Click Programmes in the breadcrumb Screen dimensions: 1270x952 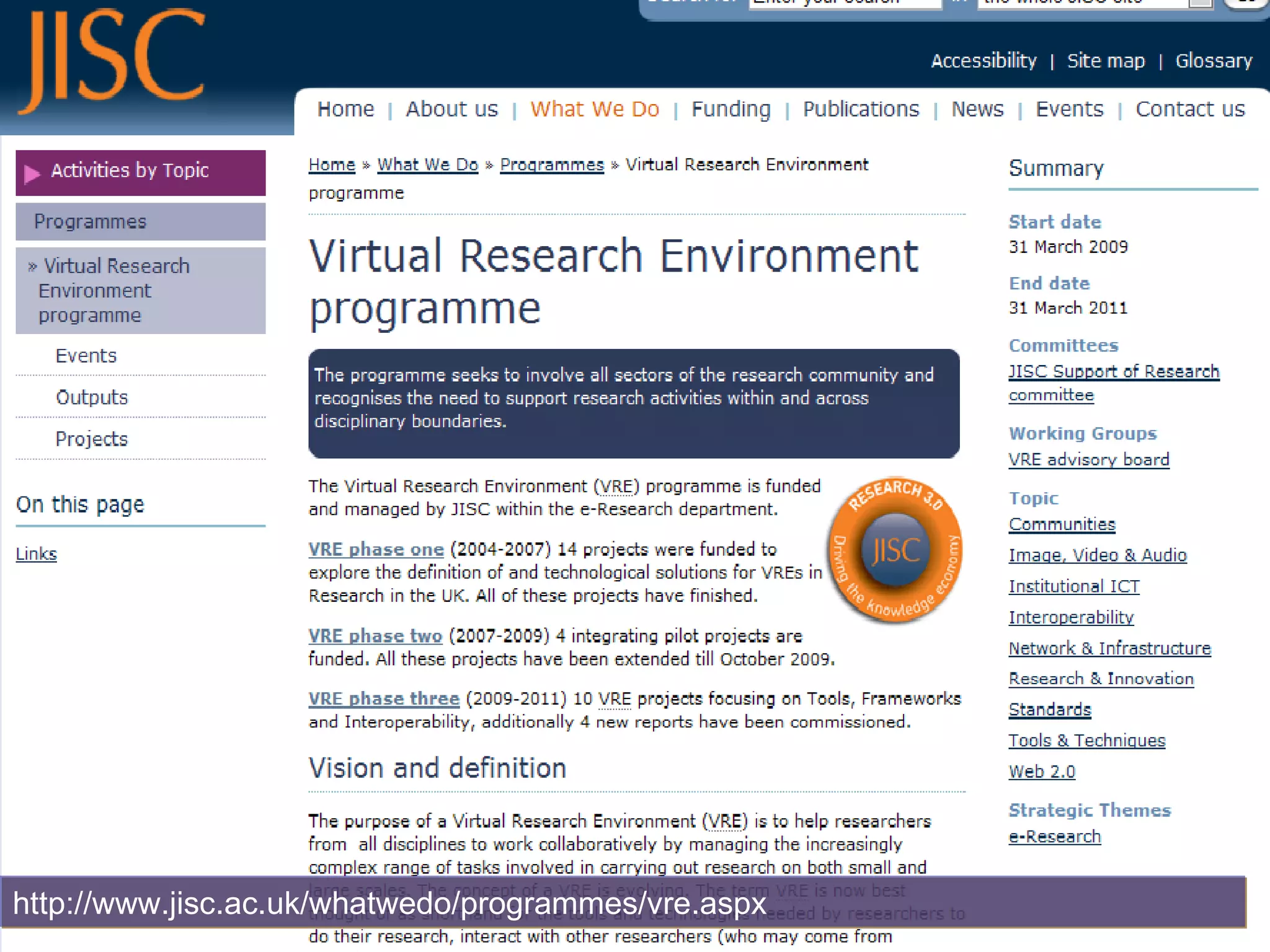[552, 165]
